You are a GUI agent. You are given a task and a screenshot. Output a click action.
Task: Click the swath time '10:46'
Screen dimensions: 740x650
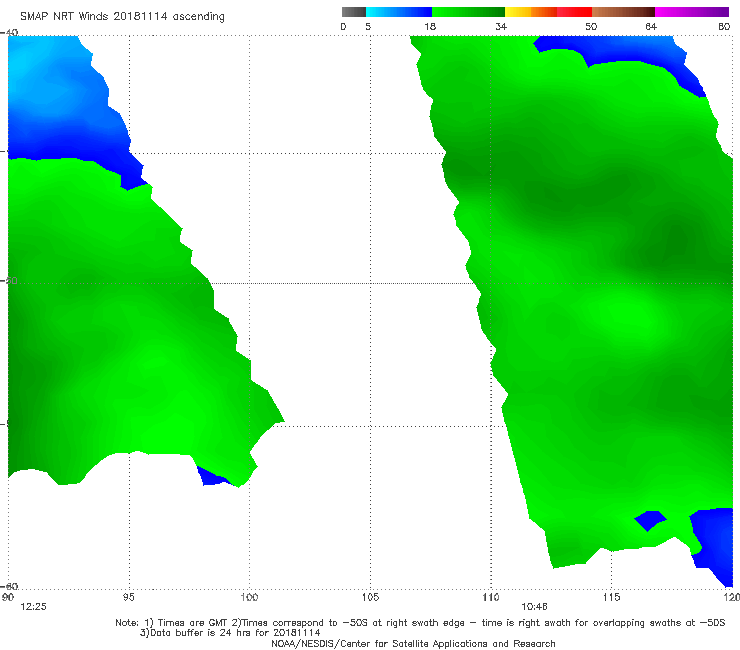pos(534,607)
